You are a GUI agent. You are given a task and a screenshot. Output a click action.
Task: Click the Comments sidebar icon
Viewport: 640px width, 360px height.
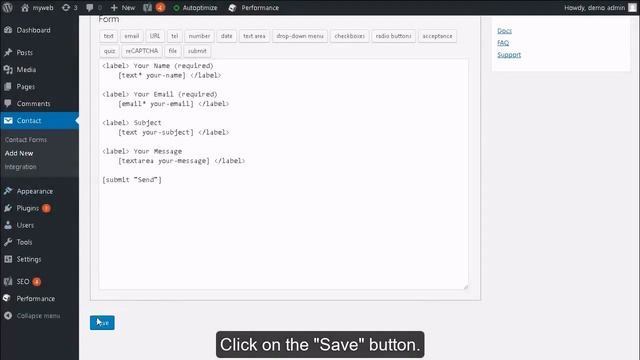(8, 103)
